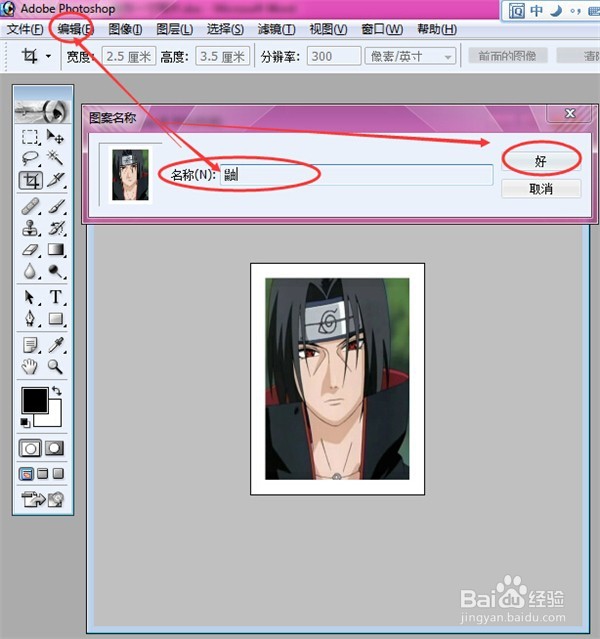
Task: Click the foreground black color swatch
Action: click(x=35, y=400)
